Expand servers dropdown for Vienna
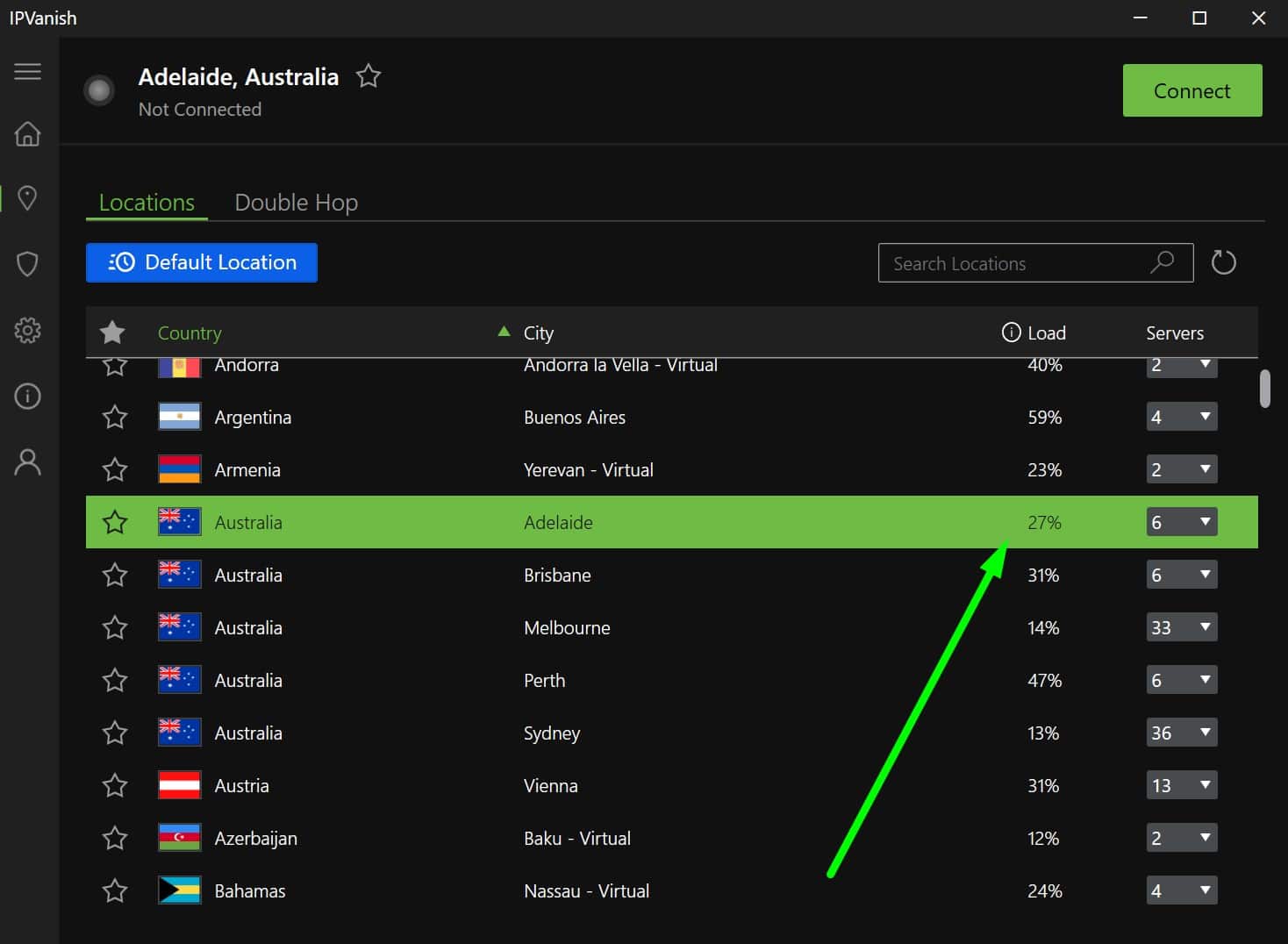 coord(1182,785)
